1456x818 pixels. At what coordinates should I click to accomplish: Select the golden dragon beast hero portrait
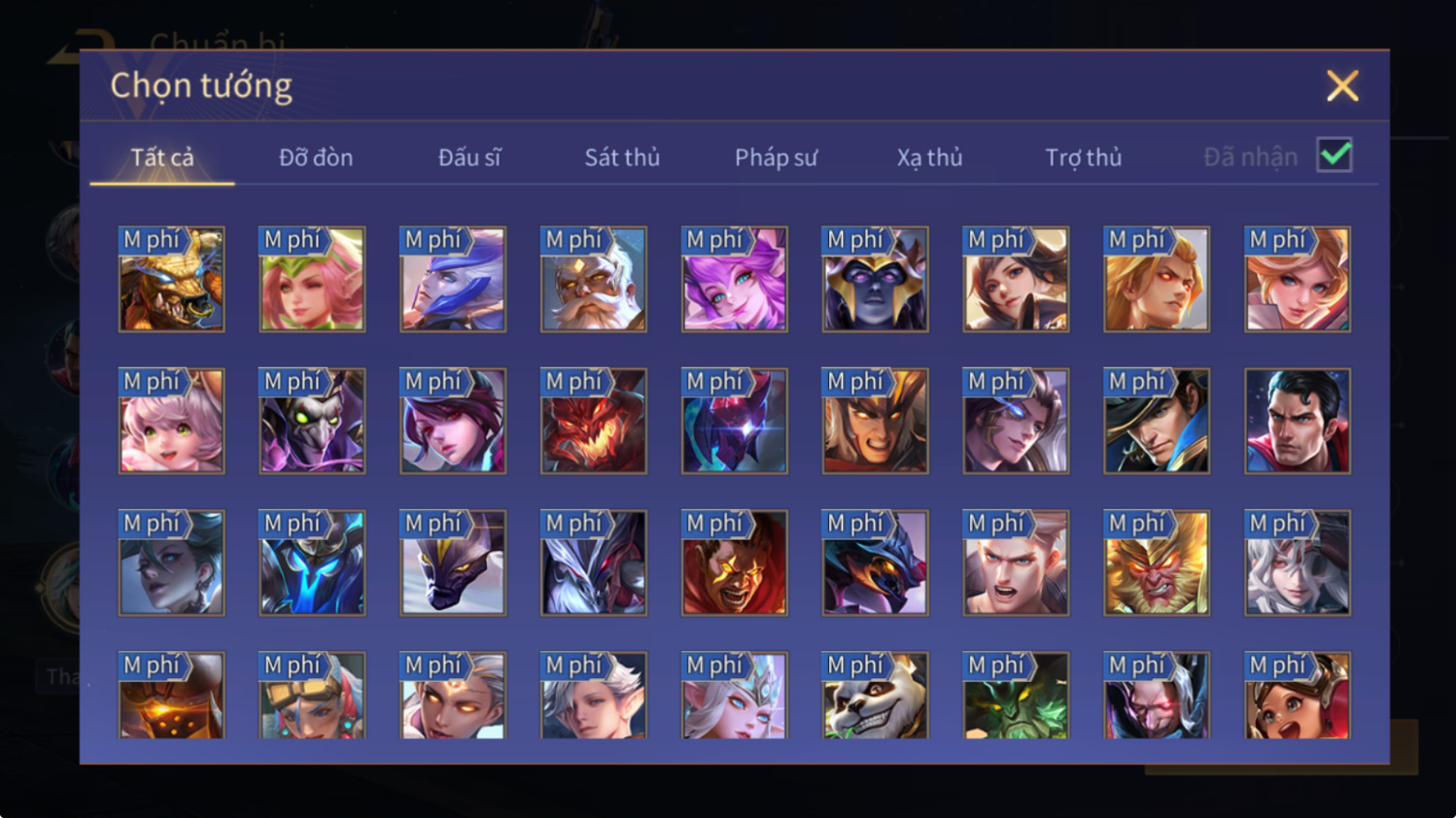tap(171, 279)
